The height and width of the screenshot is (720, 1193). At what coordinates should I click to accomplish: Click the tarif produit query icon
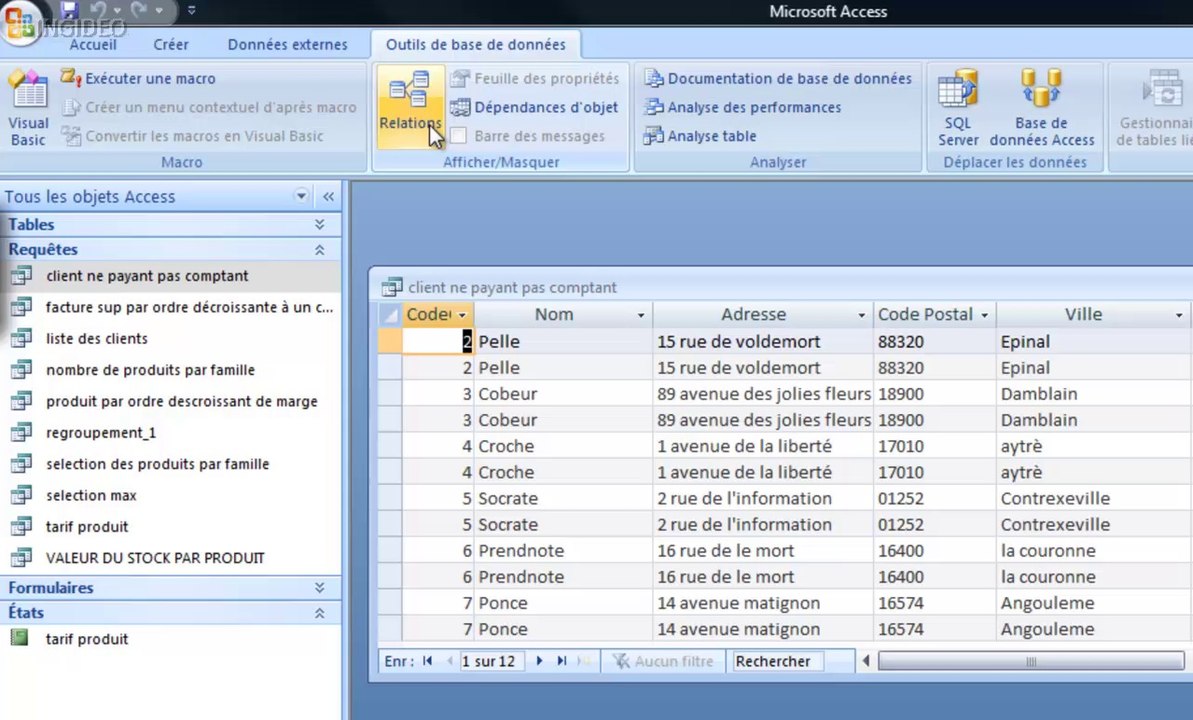tap(21, 526)
